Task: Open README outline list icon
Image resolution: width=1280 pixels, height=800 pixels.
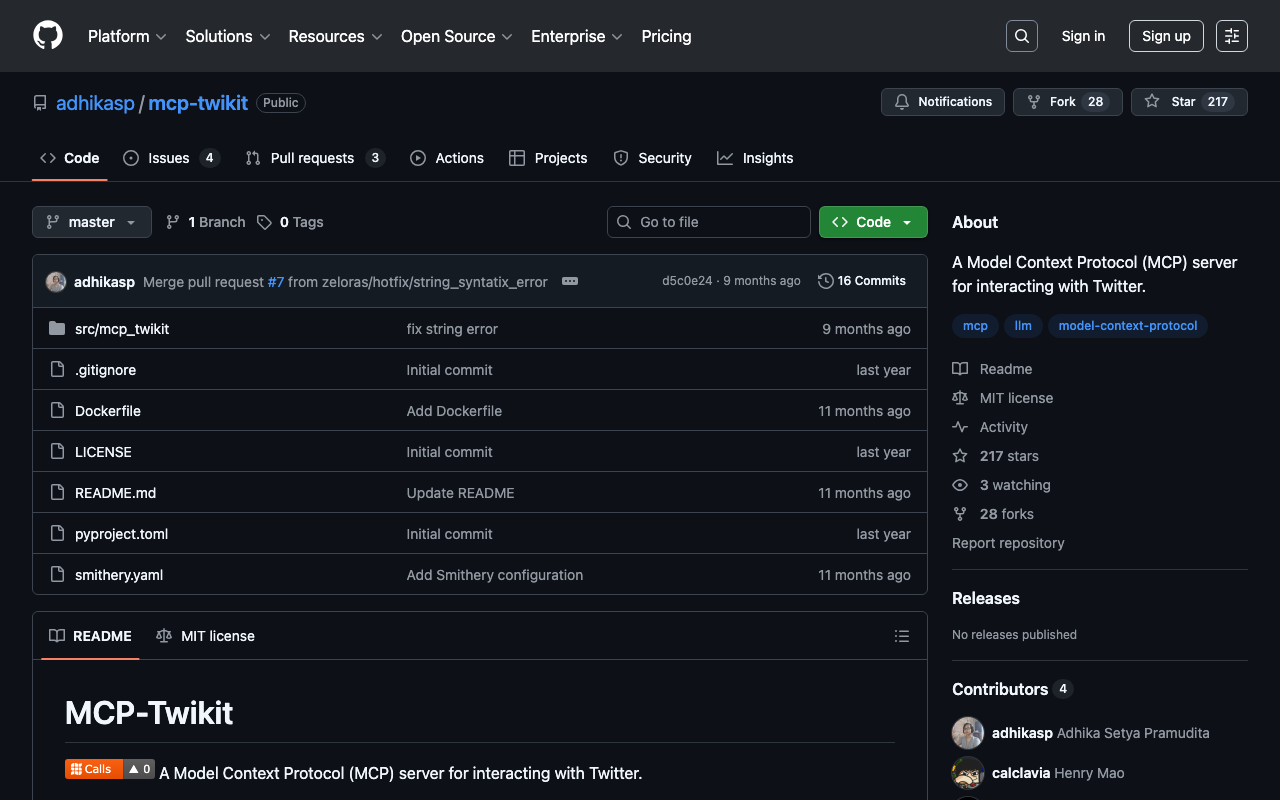Action: (901, 636)
